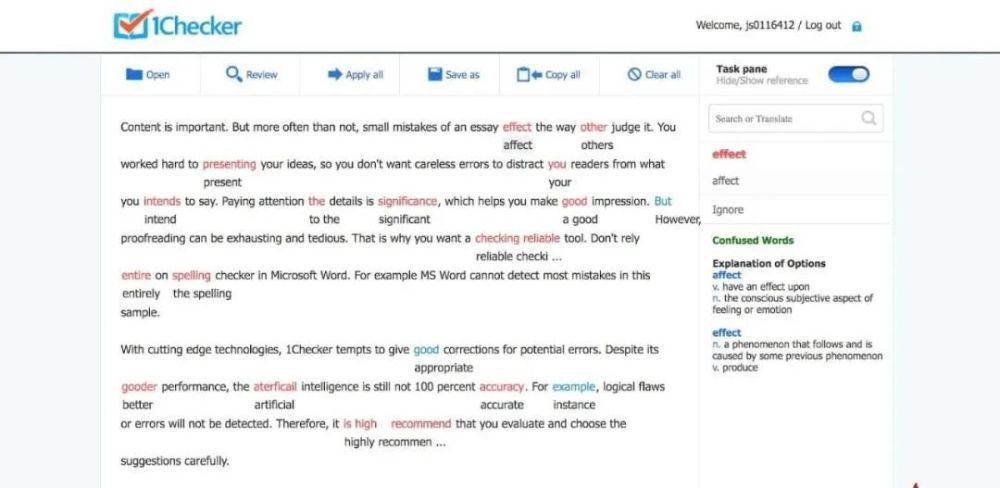Click the red 'effect' heading in the task pane
Screen dimensions: 1000x488
coord(729,154)
